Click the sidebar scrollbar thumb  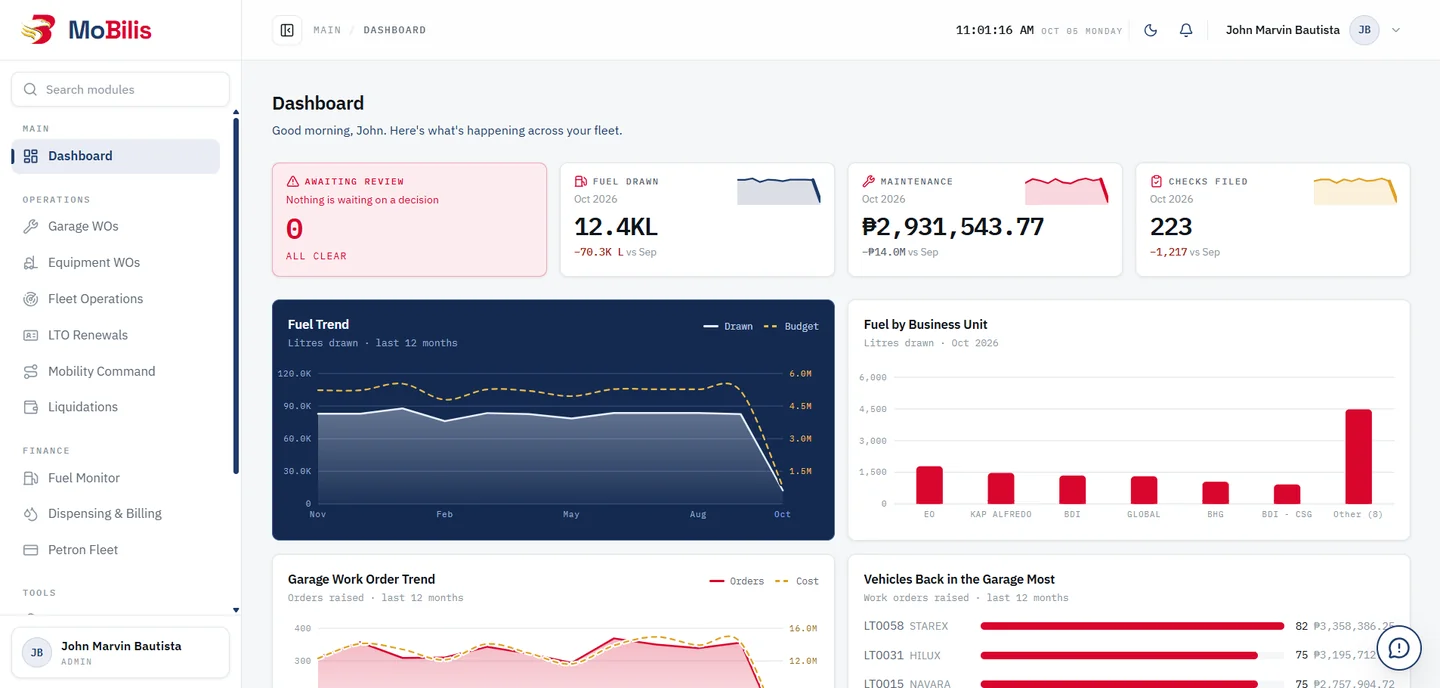click(x=236, y=296)
